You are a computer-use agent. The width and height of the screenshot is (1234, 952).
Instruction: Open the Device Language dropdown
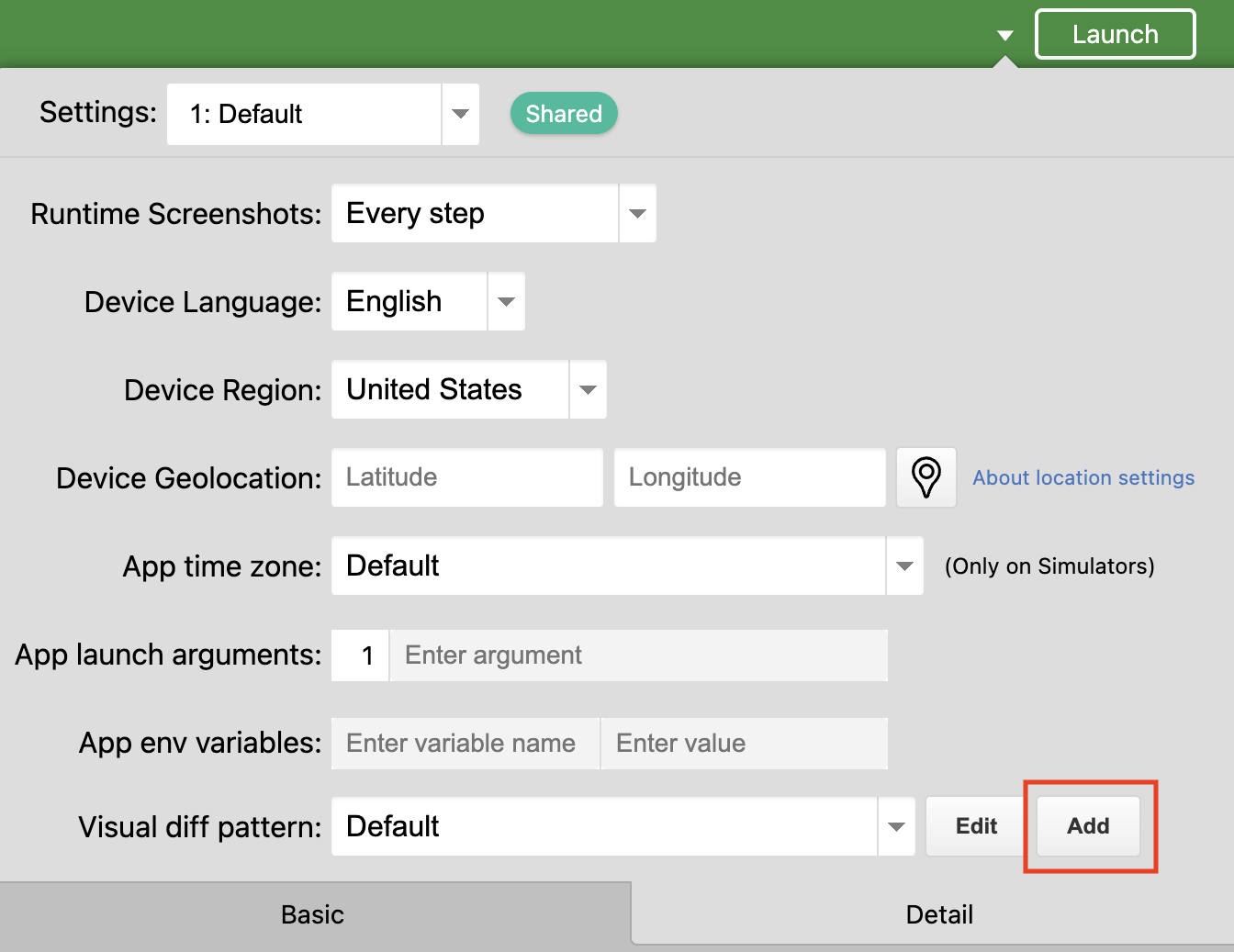pos(506,301)
